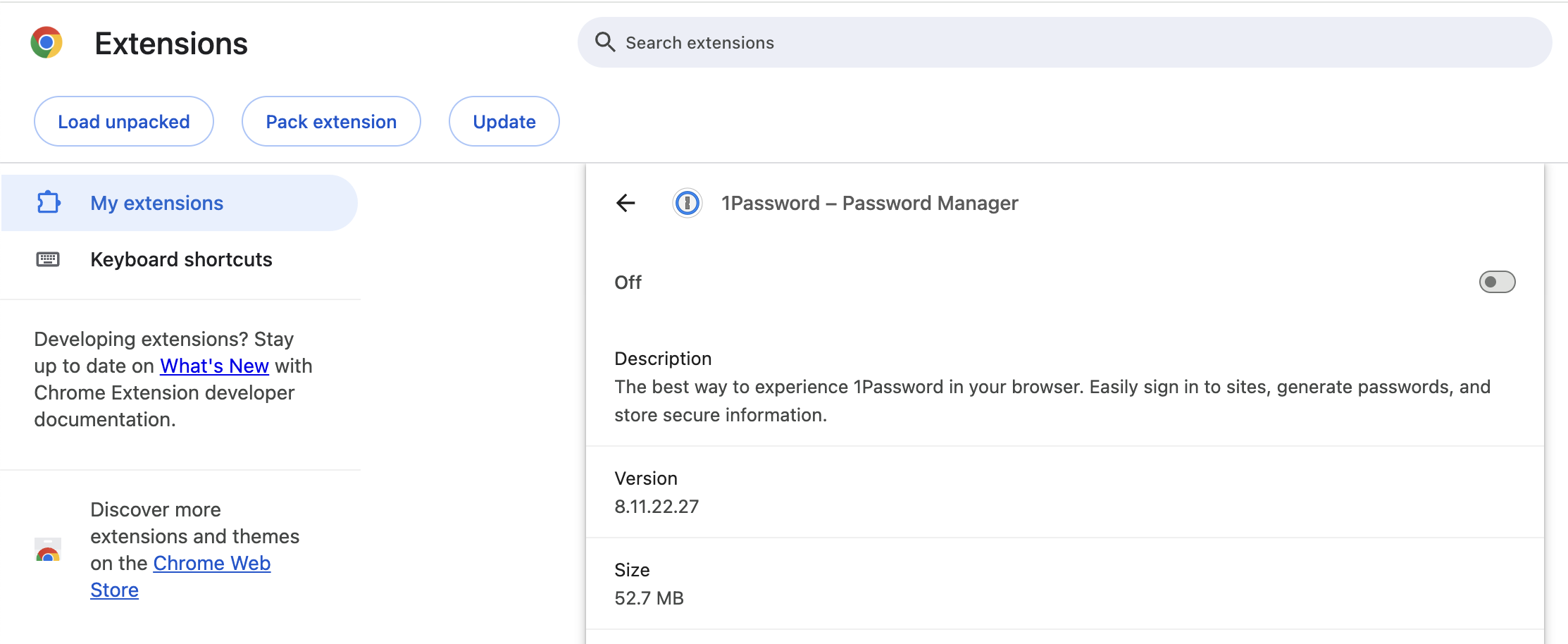Click the Chrome logo icon
The height and width of the screenshot is (644, 1568).
click(x=46, y=42)
